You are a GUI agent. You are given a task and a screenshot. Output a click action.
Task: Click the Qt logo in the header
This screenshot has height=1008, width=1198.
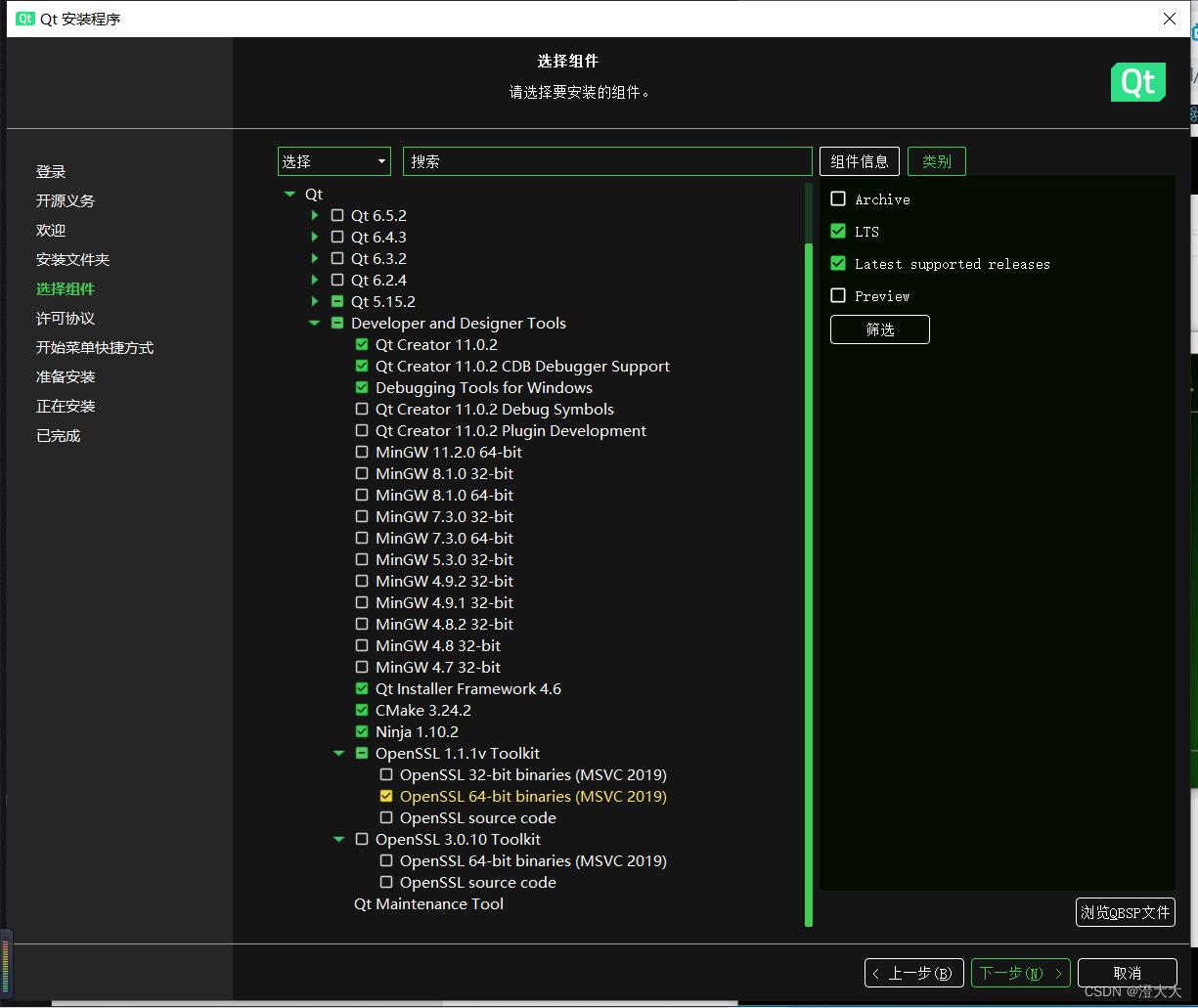coord(1138,82)
